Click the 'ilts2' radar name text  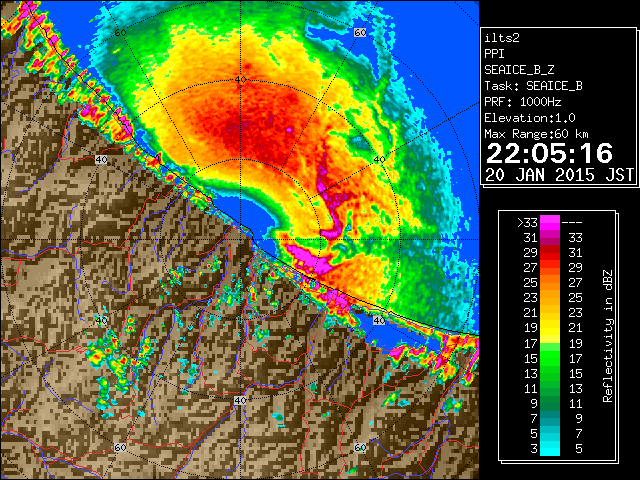click(x=502, y=38)
